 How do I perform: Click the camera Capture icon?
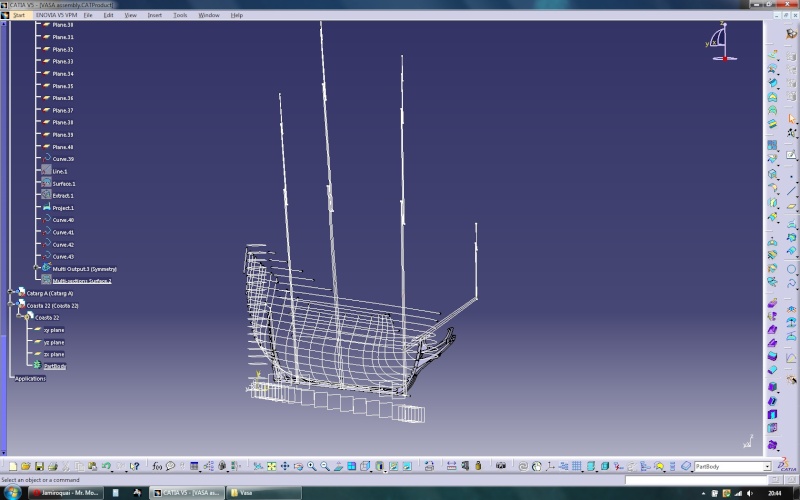coord(501,466)
